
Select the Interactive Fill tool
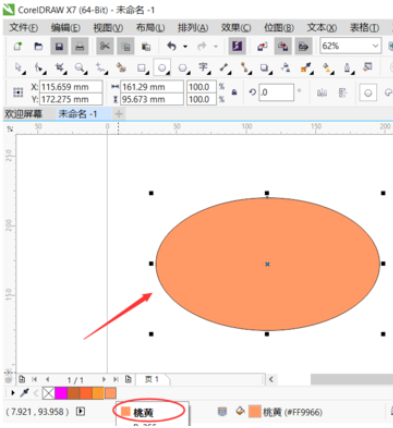(327, 68)
